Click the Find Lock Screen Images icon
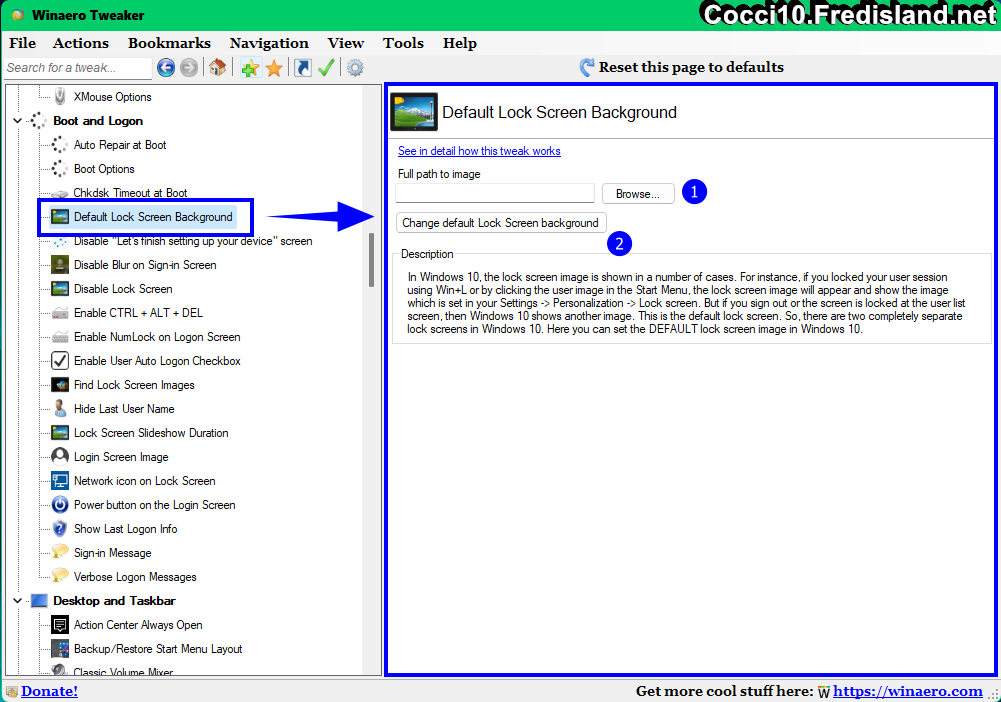 click(59, 385)
